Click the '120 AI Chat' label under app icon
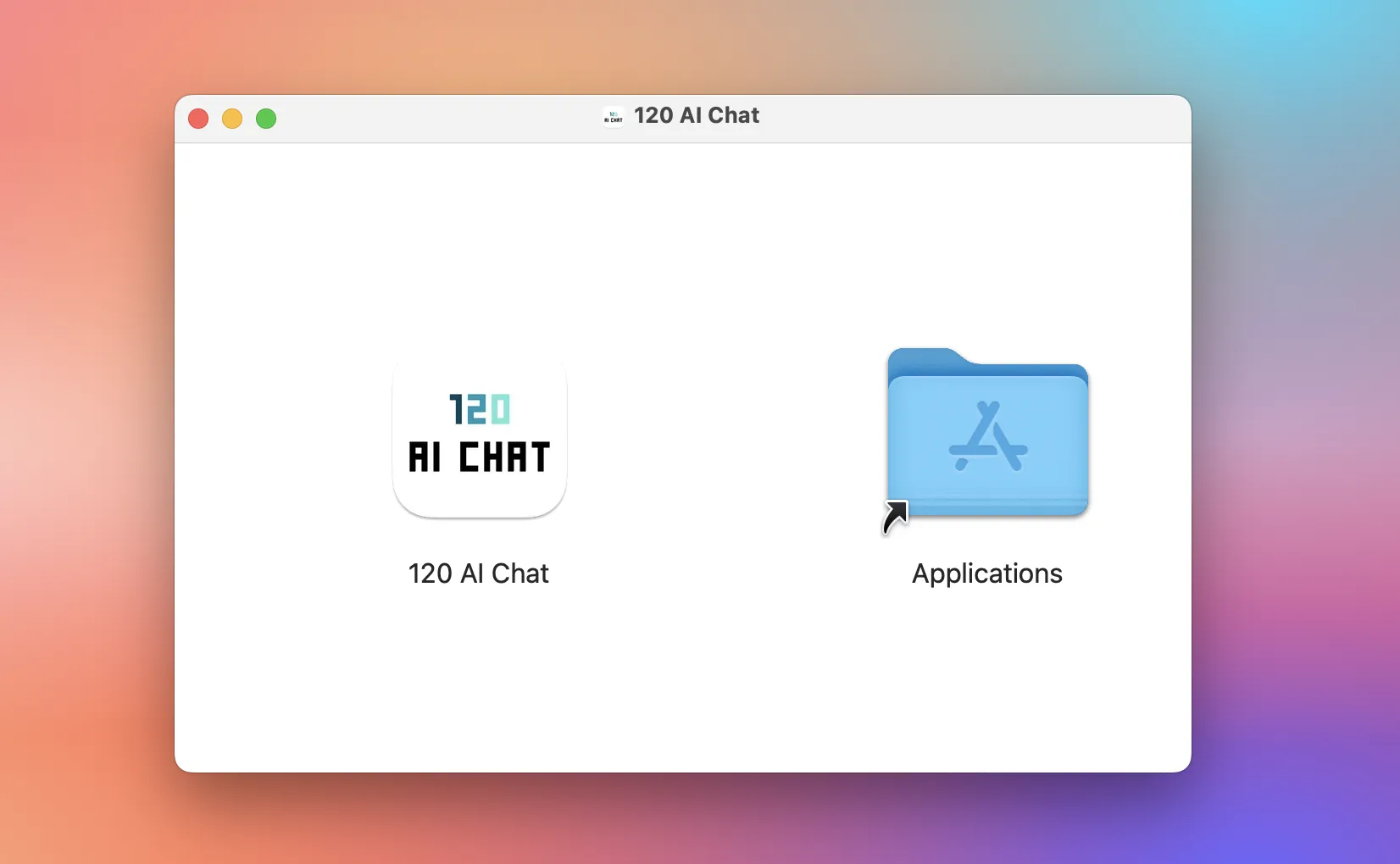 point(479,573)
